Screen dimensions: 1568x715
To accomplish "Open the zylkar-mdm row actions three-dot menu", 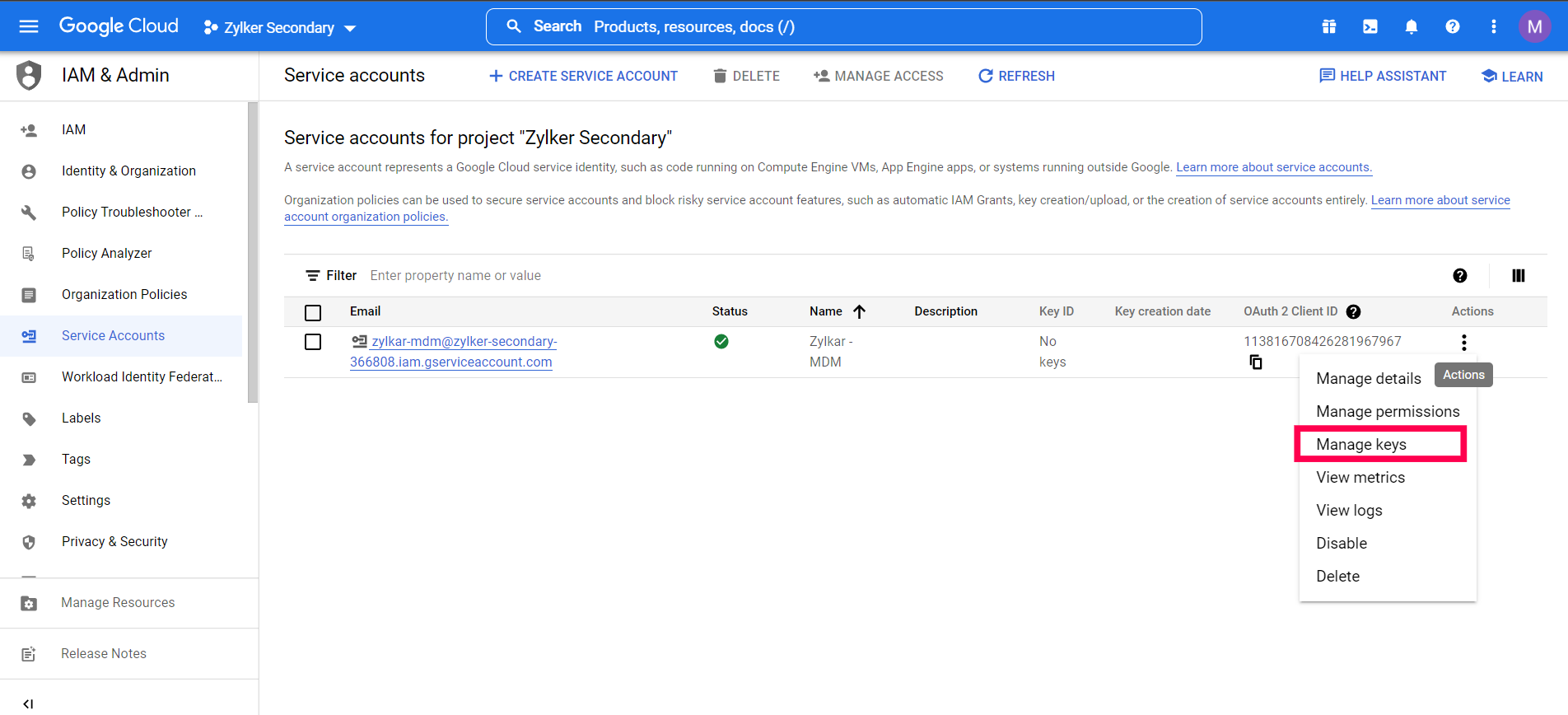I will 1464,342.
